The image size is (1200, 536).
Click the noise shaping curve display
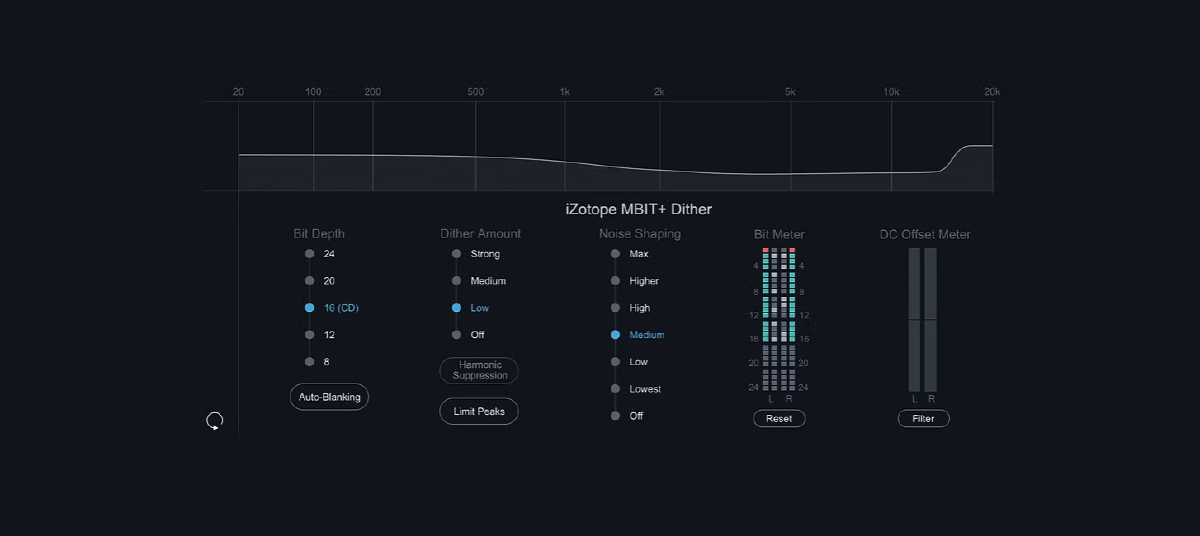pos(616,146)
